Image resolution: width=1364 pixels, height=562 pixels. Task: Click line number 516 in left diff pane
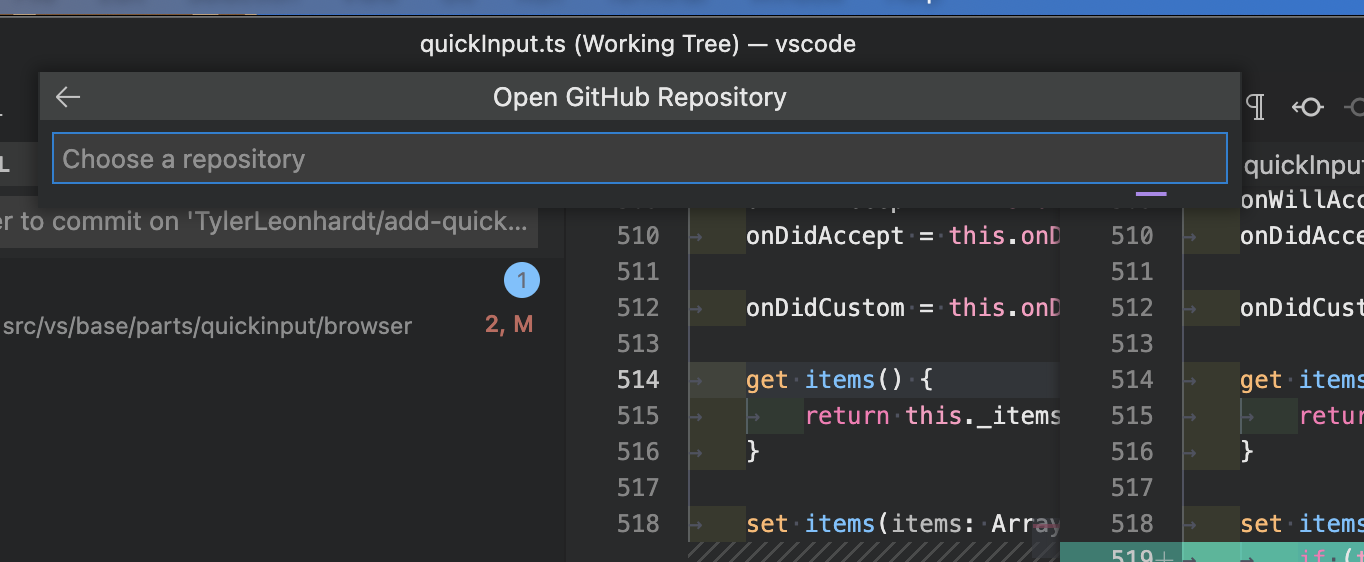(638, 452)
